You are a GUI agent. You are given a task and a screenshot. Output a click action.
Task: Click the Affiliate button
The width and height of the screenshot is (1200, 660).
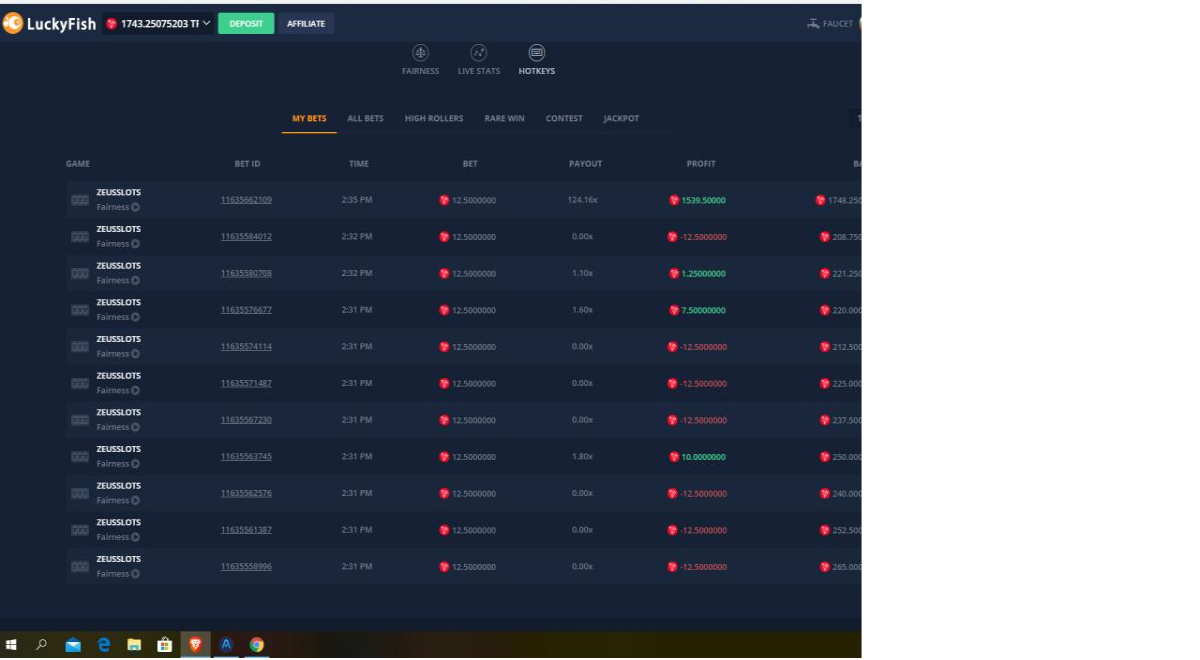tap(306, 23)
